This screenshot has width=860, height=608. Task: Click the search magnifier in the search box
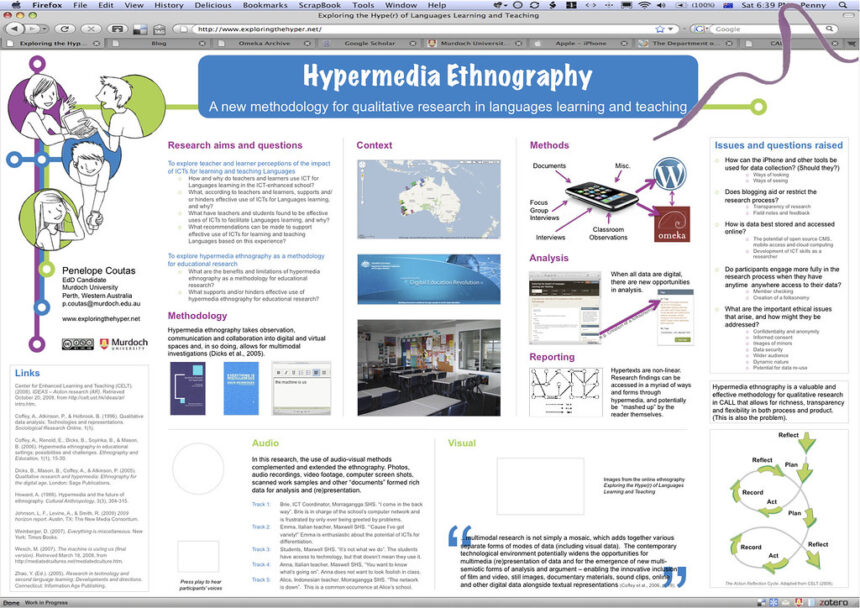830,29
